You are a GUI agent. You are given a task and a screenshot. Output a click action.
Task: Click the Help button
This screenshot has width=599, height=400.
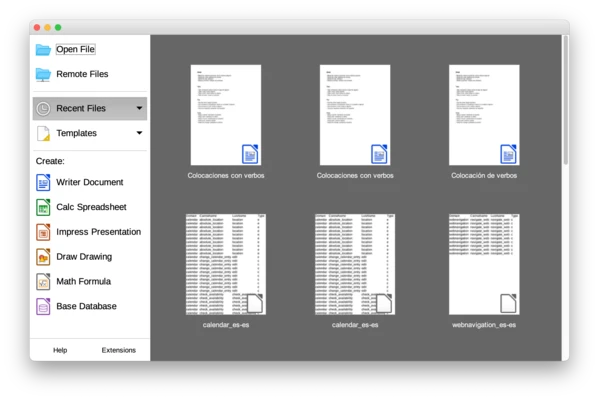[x=60, y=350]
